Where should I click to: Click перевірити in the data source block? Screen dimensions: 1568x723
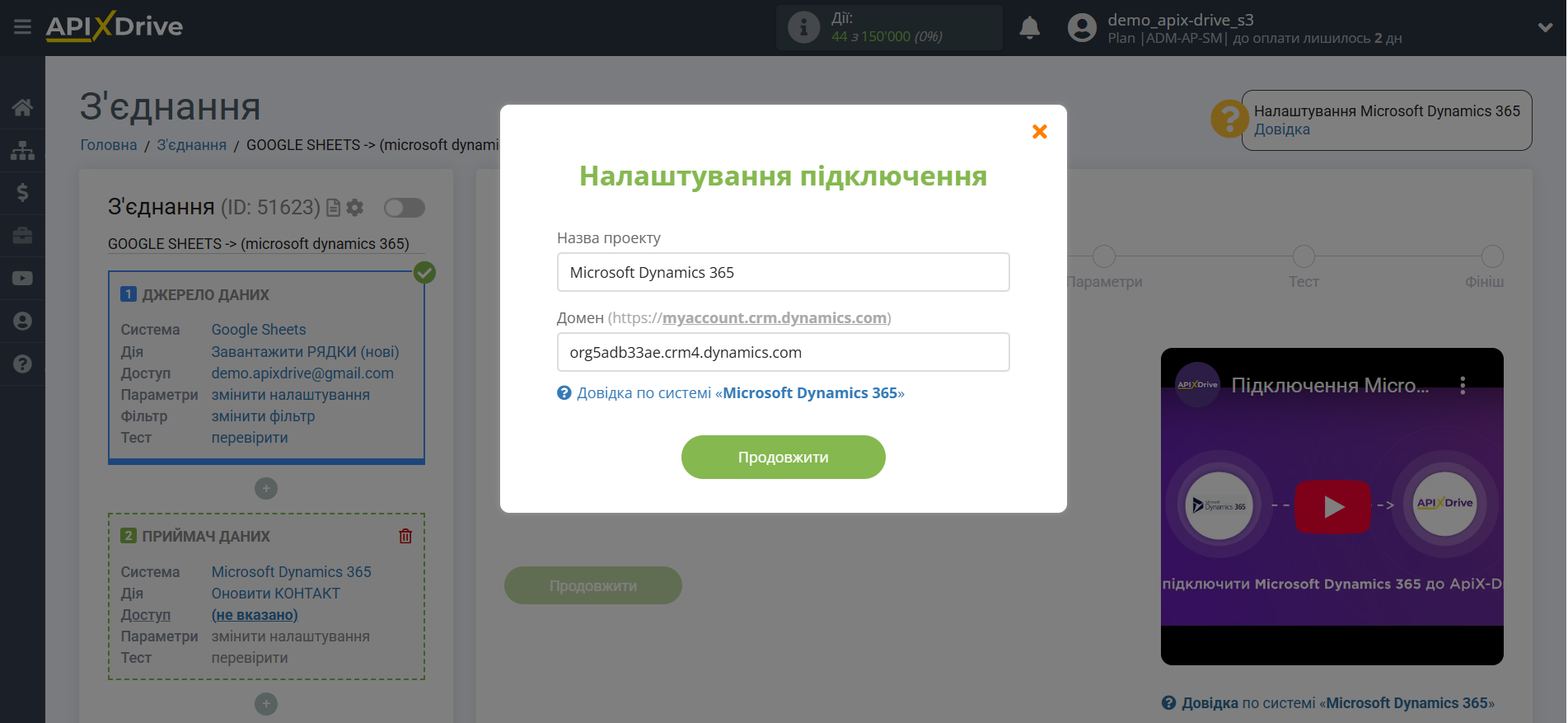click(250, 438)
